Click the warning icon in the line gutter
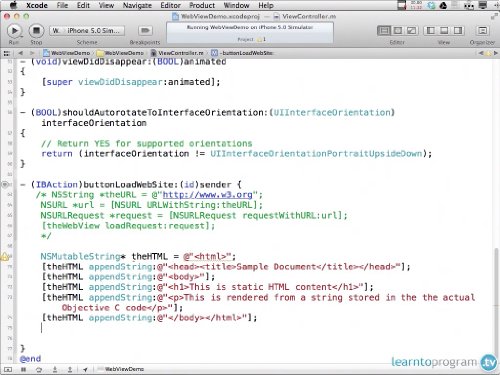Viewport: 500px width, 375px height. tap(4, 256)
